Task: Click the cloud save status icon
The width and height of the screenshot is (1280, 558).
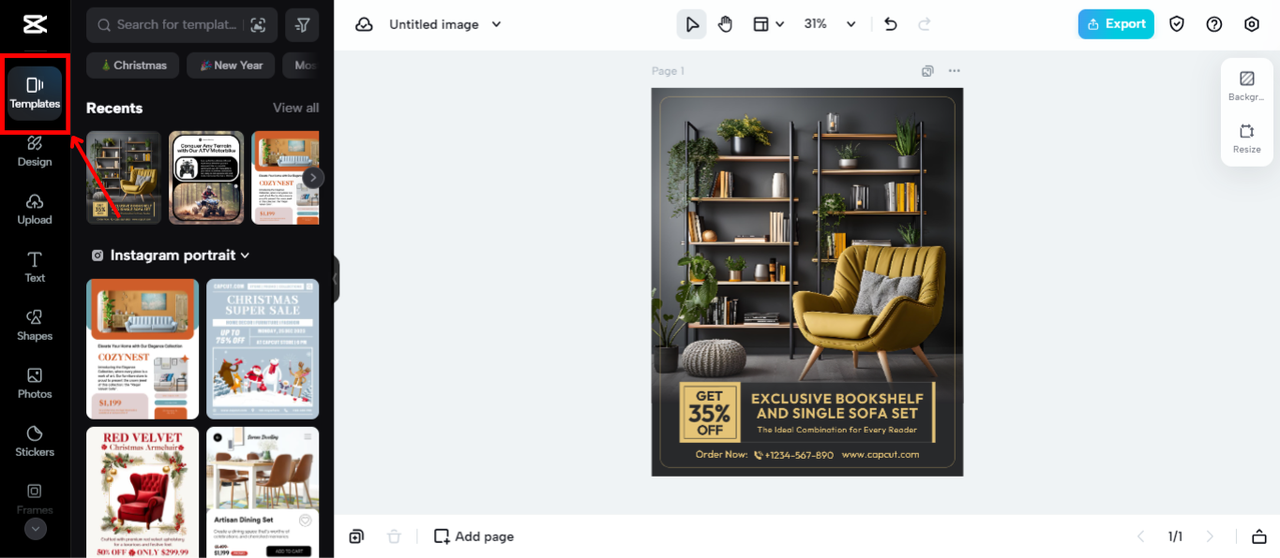Action: pyautogui.click(x=364, y=24)
